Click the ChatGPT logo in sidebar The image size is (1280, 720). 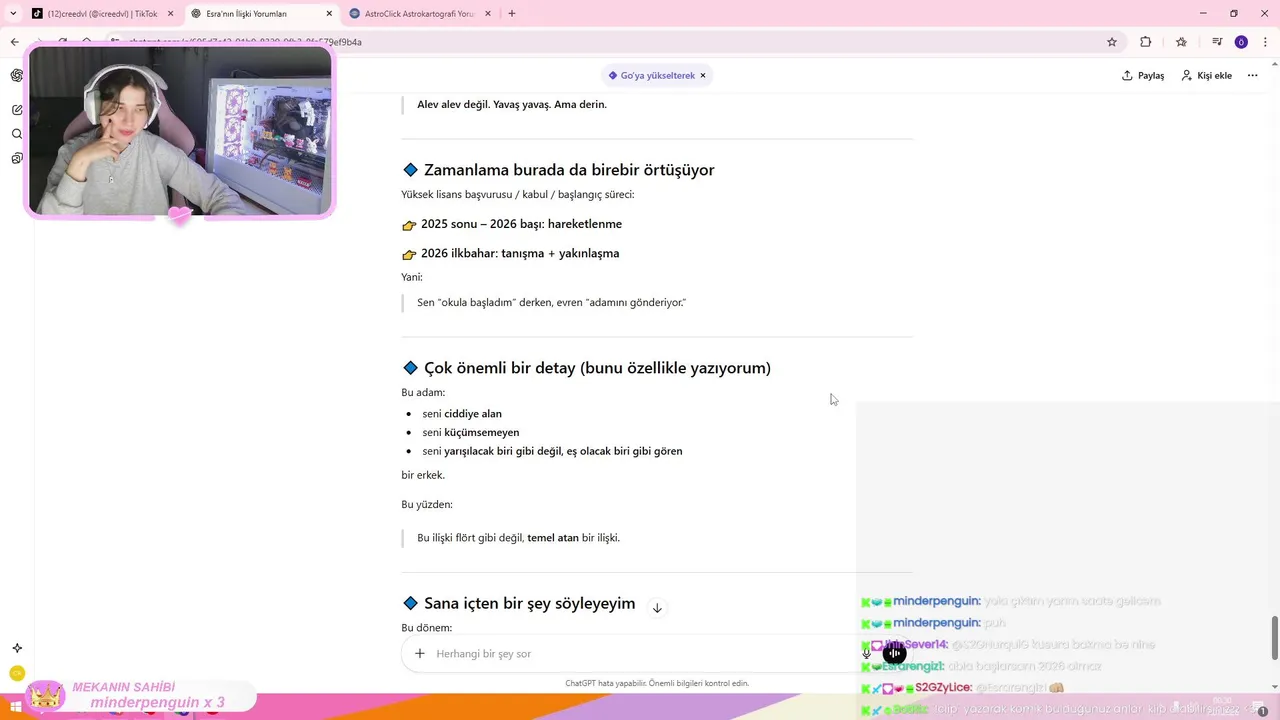point(17,76)
